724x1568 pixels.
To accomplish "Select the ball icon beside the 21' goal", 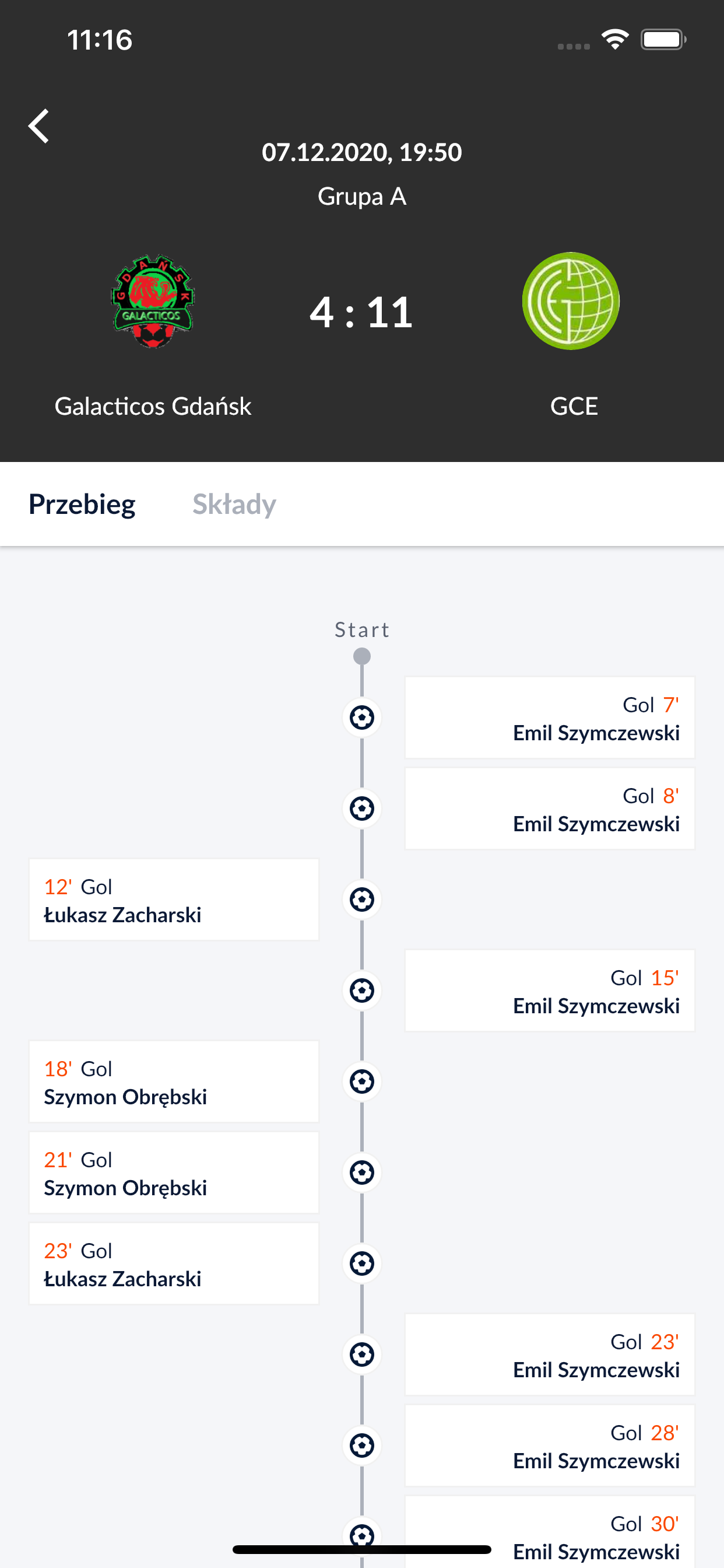I will (362, 1172).
